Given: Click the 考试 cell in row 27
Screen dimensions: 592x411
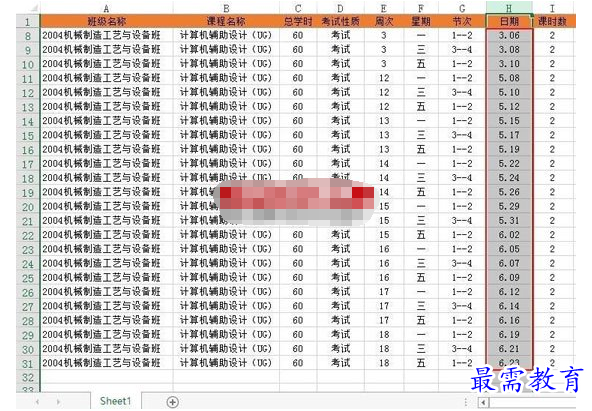Looking at the screenshot, I should (x=340, y=306).
